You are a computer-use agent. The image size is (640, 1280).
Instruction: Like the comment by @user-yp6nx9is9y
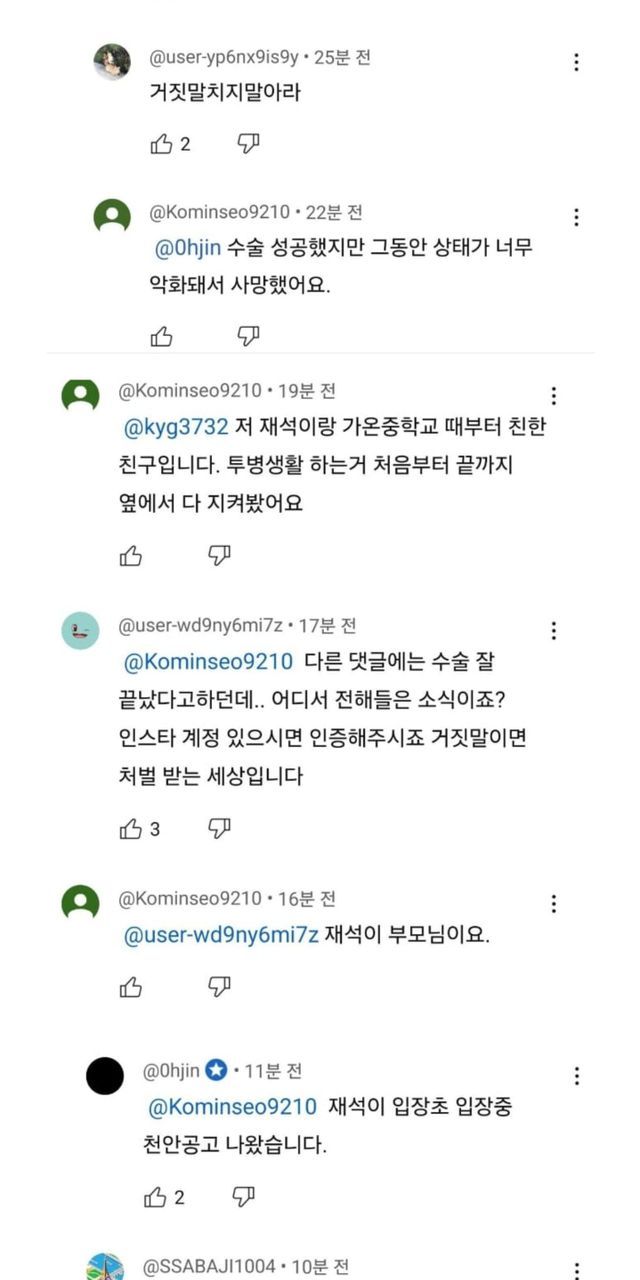pyautogui.click(x=161, y=145)
